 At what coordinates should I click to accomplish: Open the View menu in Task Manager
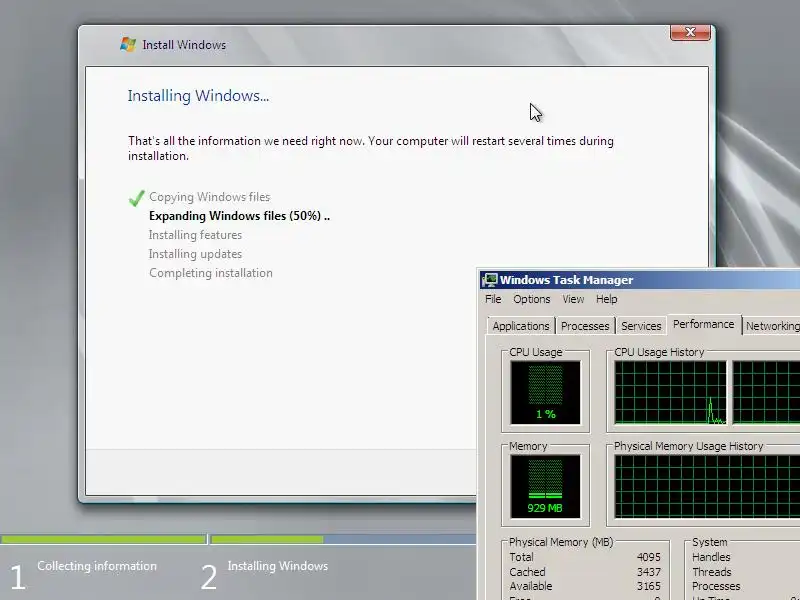click(573, 299)
